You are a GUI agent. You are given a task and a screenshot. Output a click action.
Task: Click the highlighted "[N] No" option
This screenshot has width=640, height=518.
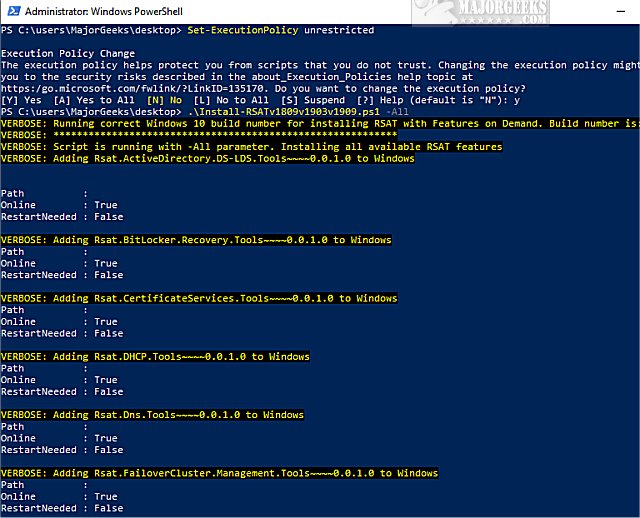[x=163, y=100]
